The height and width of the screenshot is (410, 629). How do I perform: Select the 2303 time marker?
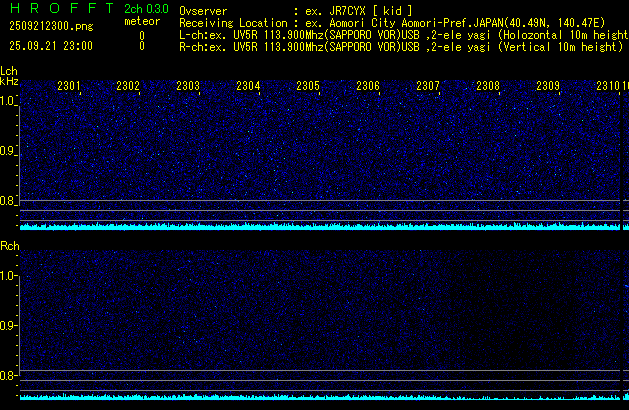coord(188,87)
